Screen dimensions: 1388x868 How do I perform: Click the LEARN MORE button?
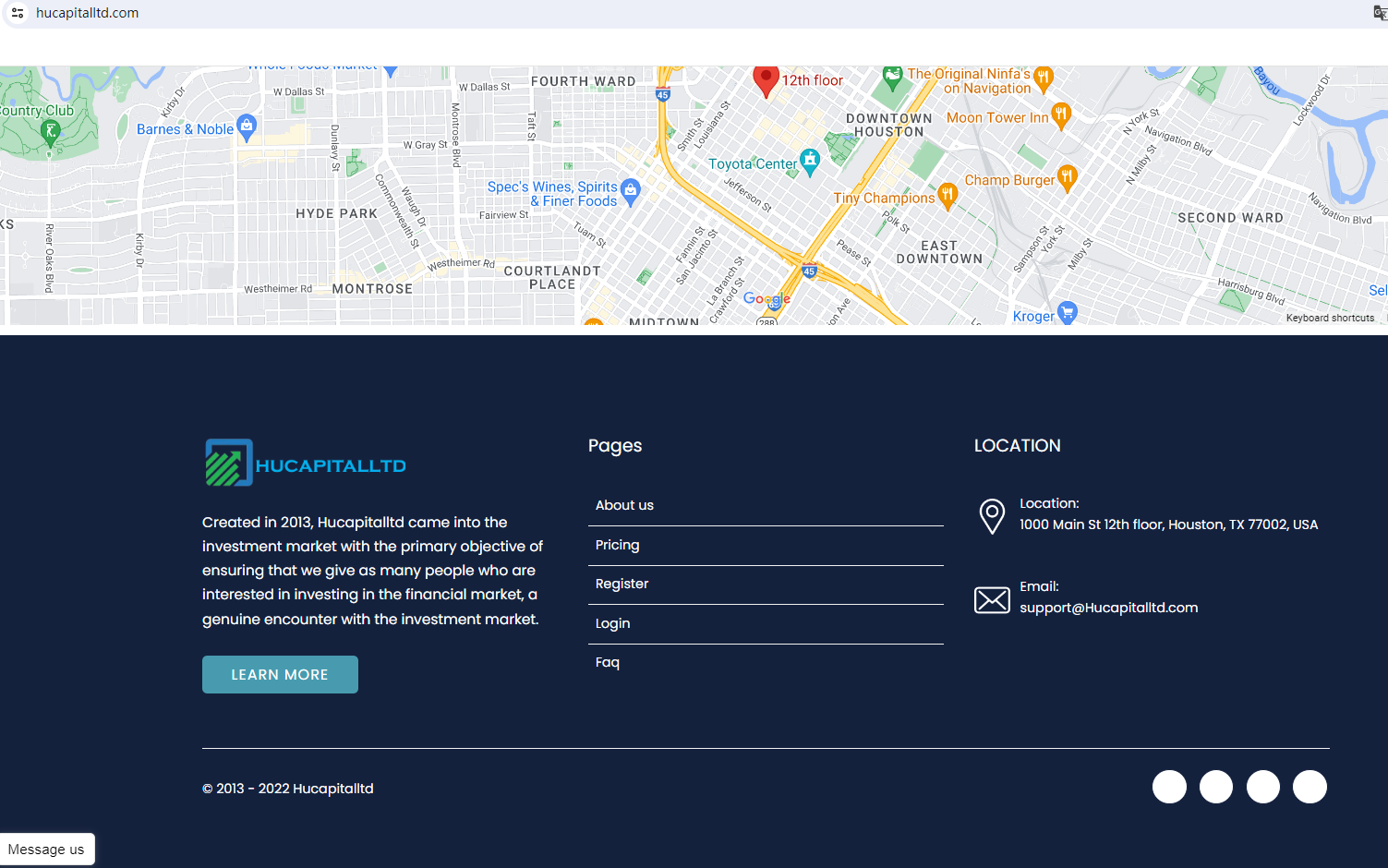280,674
